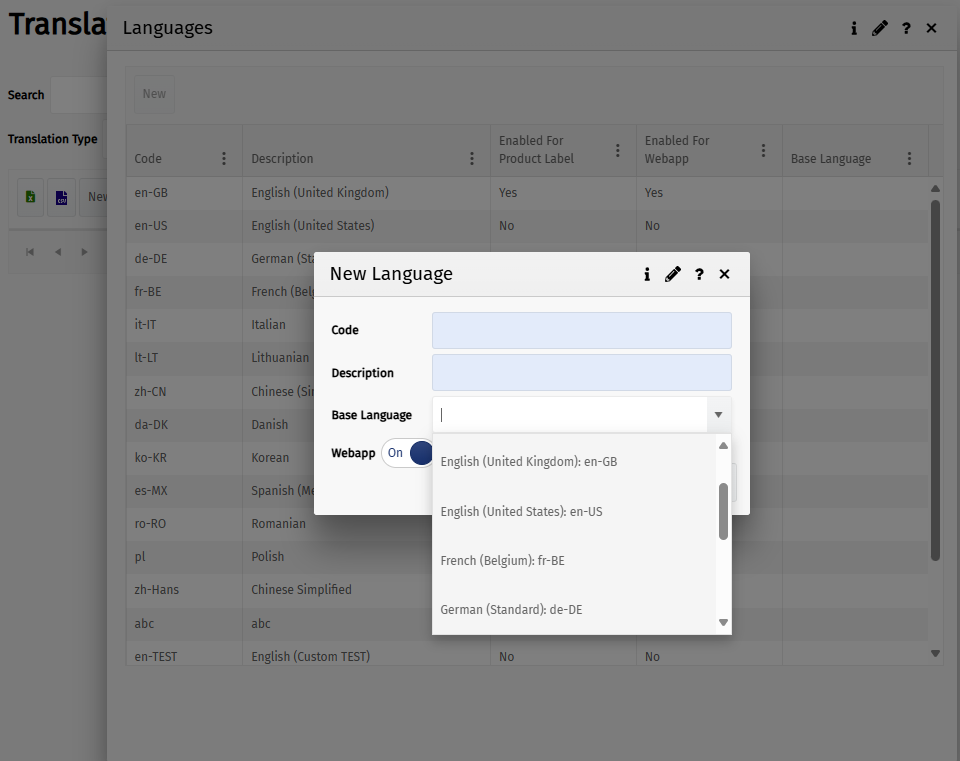Select English (United Kingdom): en-GB option

[574, 462]
